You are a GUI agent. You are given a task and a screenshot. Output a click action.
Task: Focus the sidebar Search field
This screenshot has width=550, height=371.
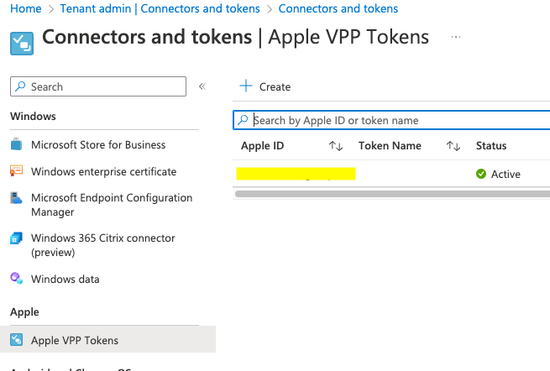pyautogui.click(x=98, y=86)
